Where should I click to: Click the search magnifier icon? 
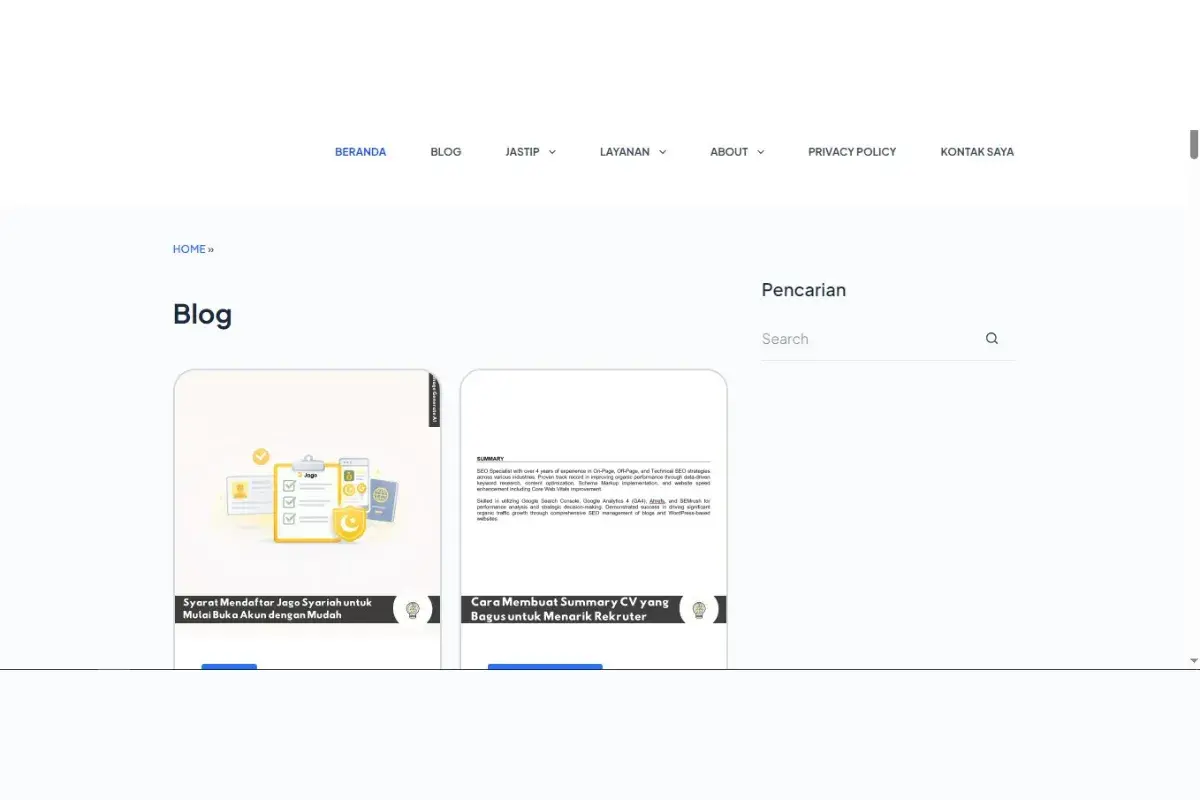[x=992, y=338]
